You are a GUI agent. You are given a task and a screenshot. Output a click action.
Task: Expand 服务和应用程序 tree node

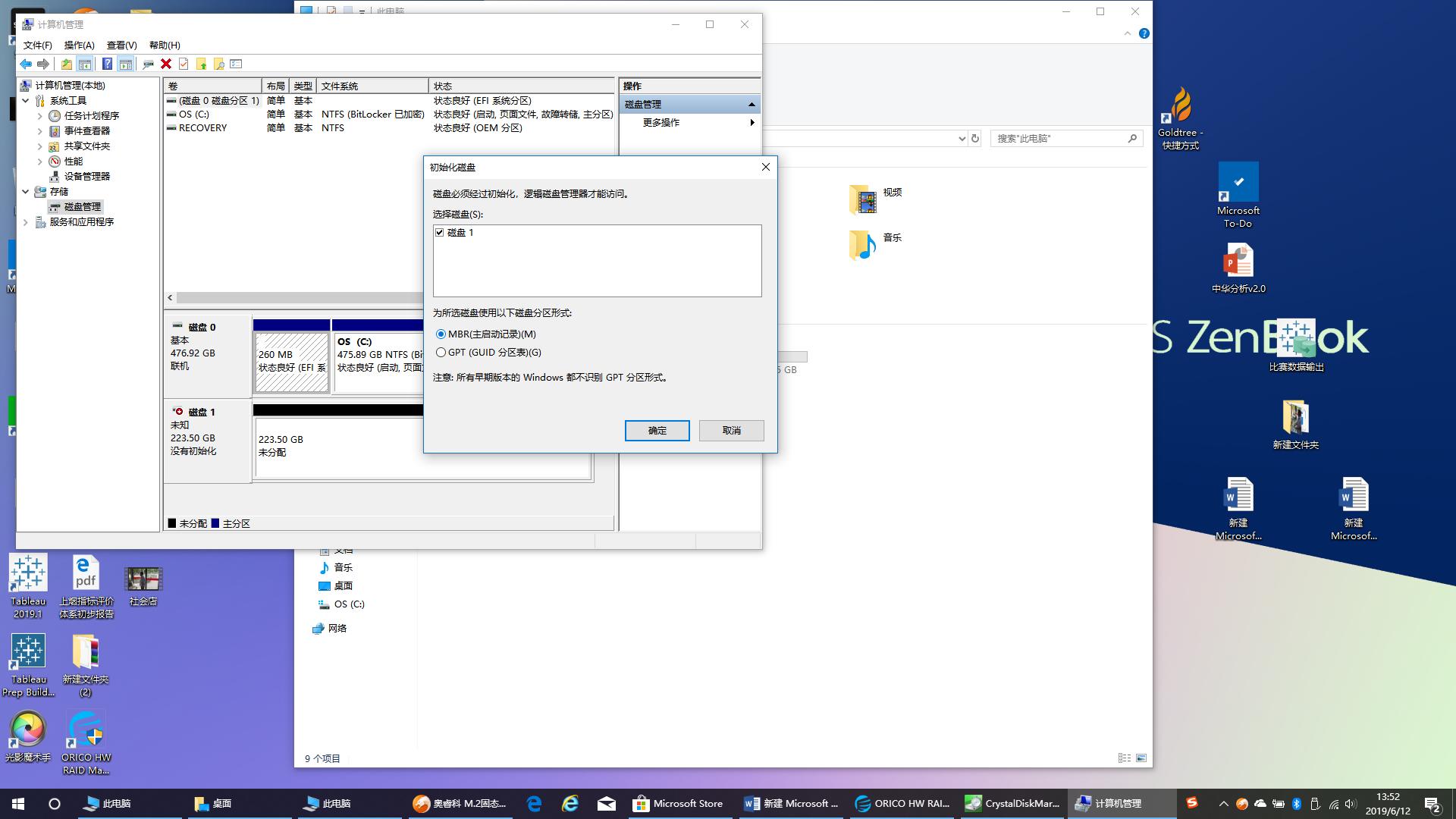click(26, 222)
